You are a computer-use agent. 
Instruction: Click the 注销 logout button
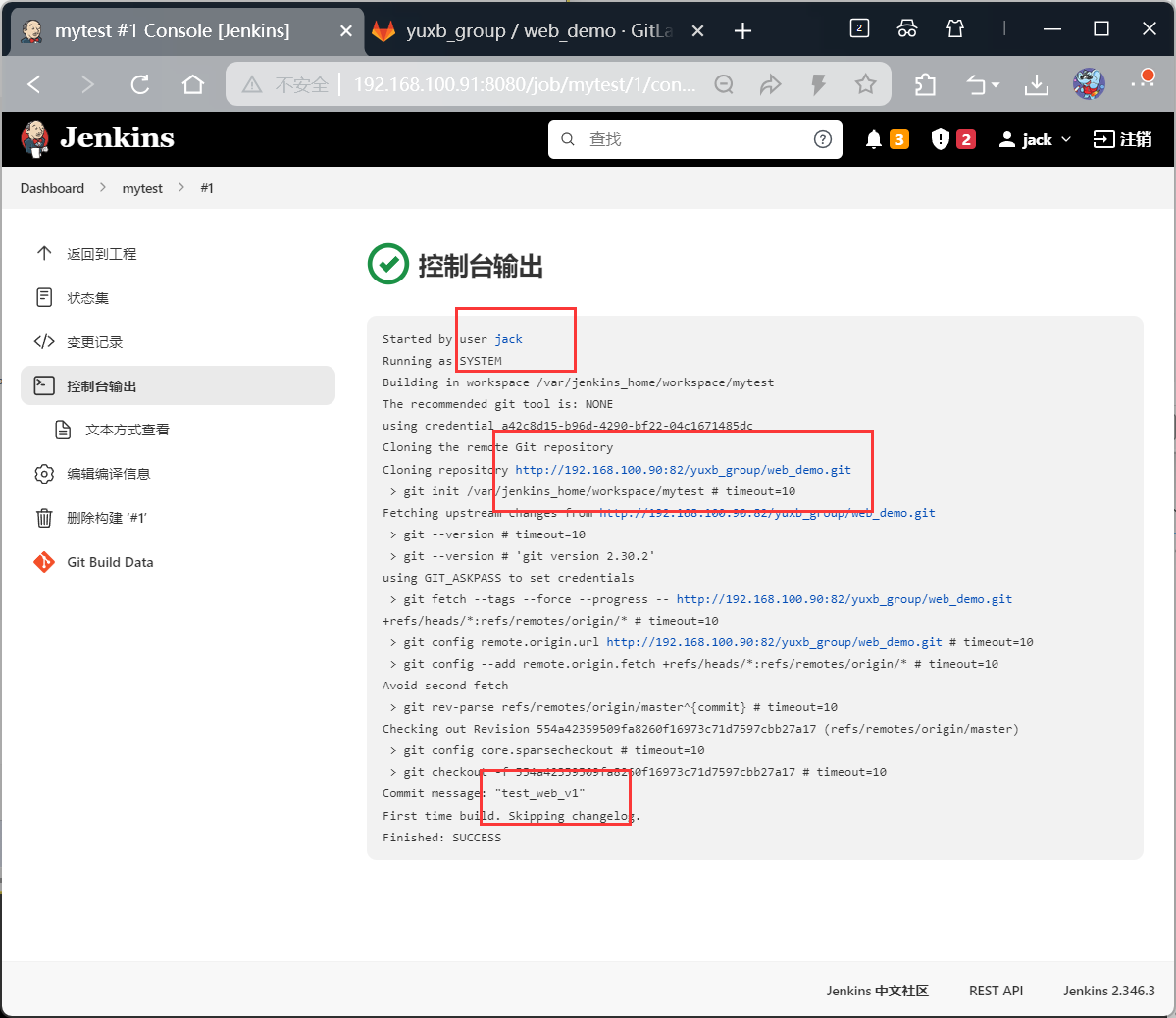click(x=1123, y=139)
